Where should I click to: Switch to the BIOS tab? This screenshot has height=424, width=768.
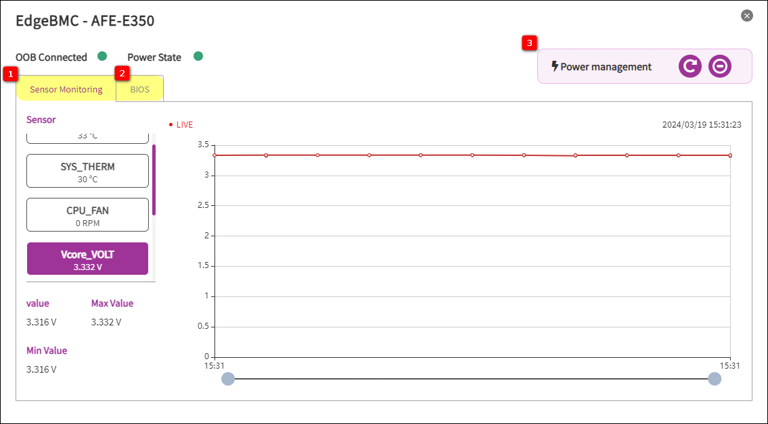[139, 89]
